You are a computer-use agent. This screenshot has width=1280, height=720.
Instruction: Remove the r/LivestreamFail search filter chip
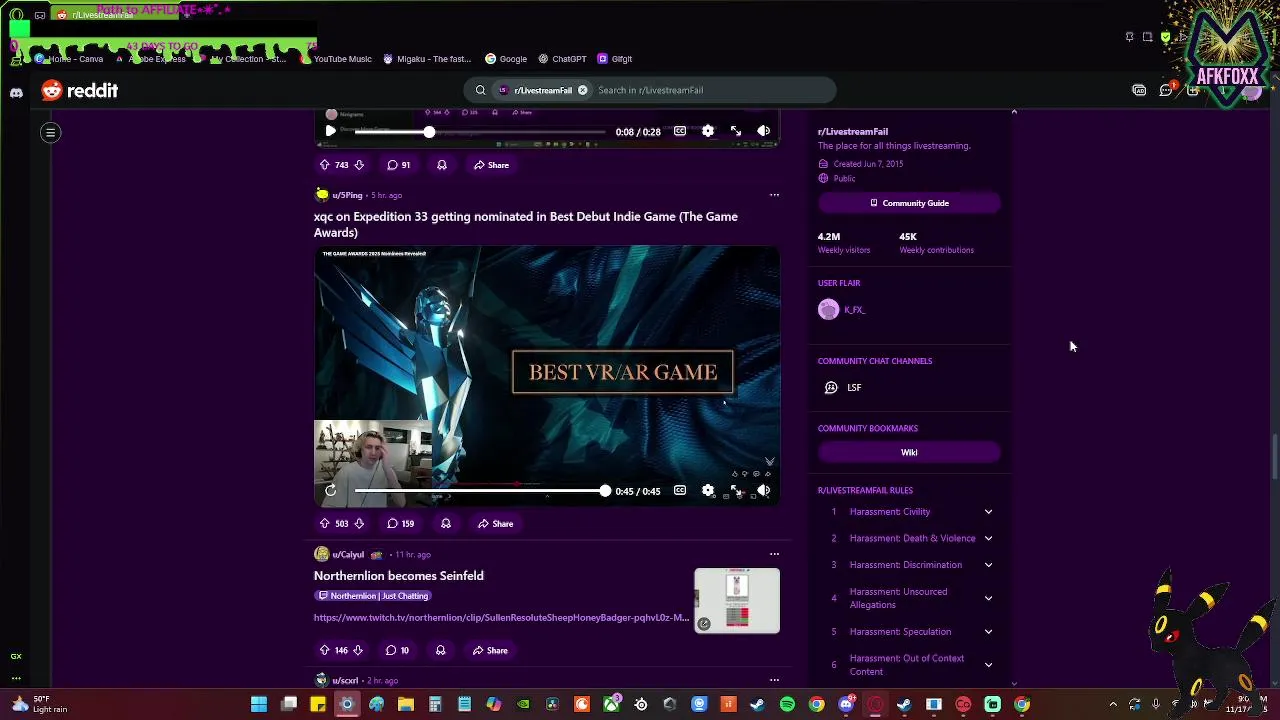point(582,90)
